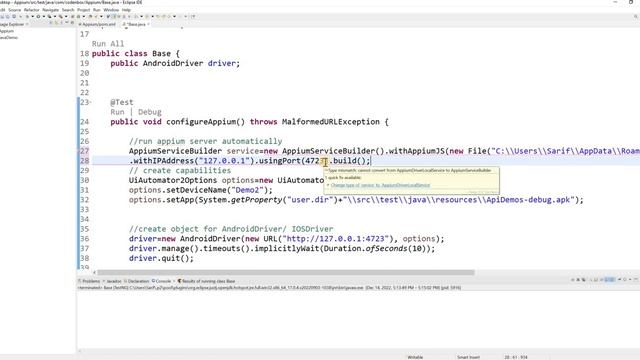Click the editor horizontal scrollbar thumb
640x360 pixels.
tap(286, 272)
